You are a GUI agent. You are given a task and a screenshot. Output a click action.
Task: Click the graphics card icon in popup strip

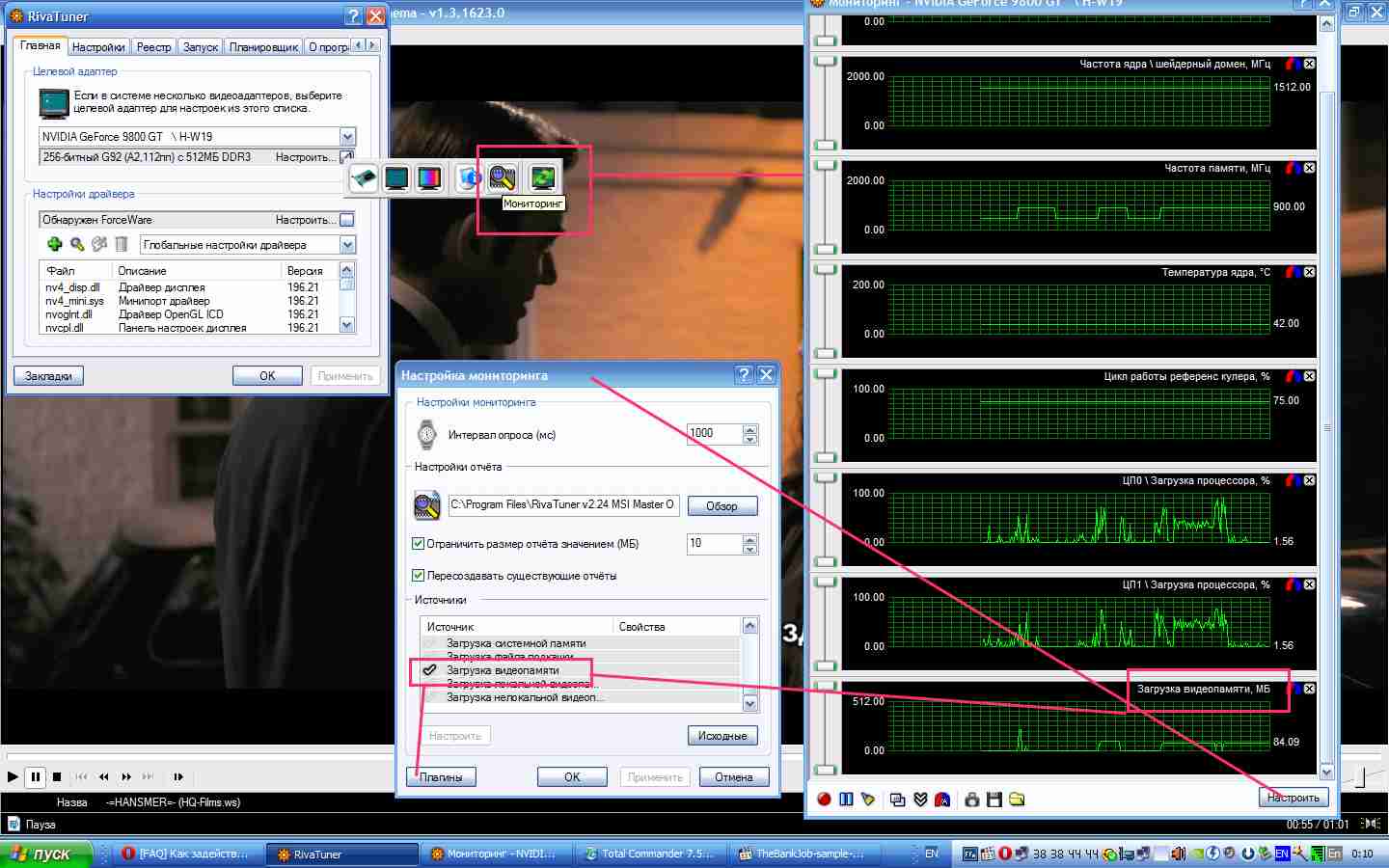[x=364, y=177]
